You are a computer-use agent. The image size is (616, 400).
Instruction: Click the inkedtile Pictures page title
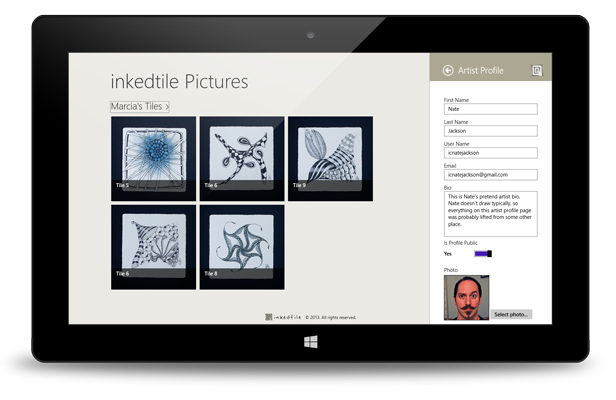coord(179,82)
